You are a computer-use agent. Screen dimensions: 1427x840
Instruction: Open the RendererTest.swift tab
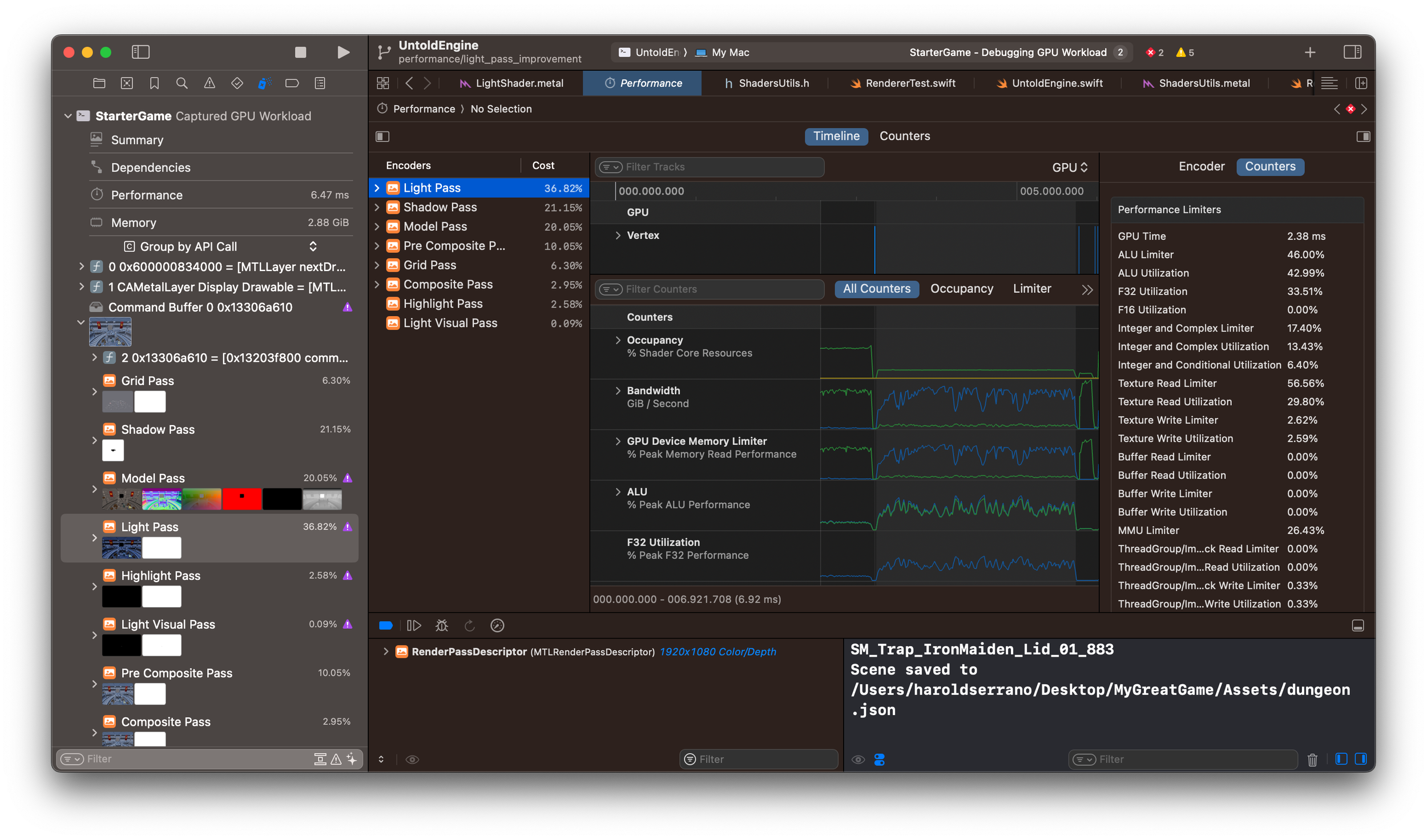coord(903,83)
